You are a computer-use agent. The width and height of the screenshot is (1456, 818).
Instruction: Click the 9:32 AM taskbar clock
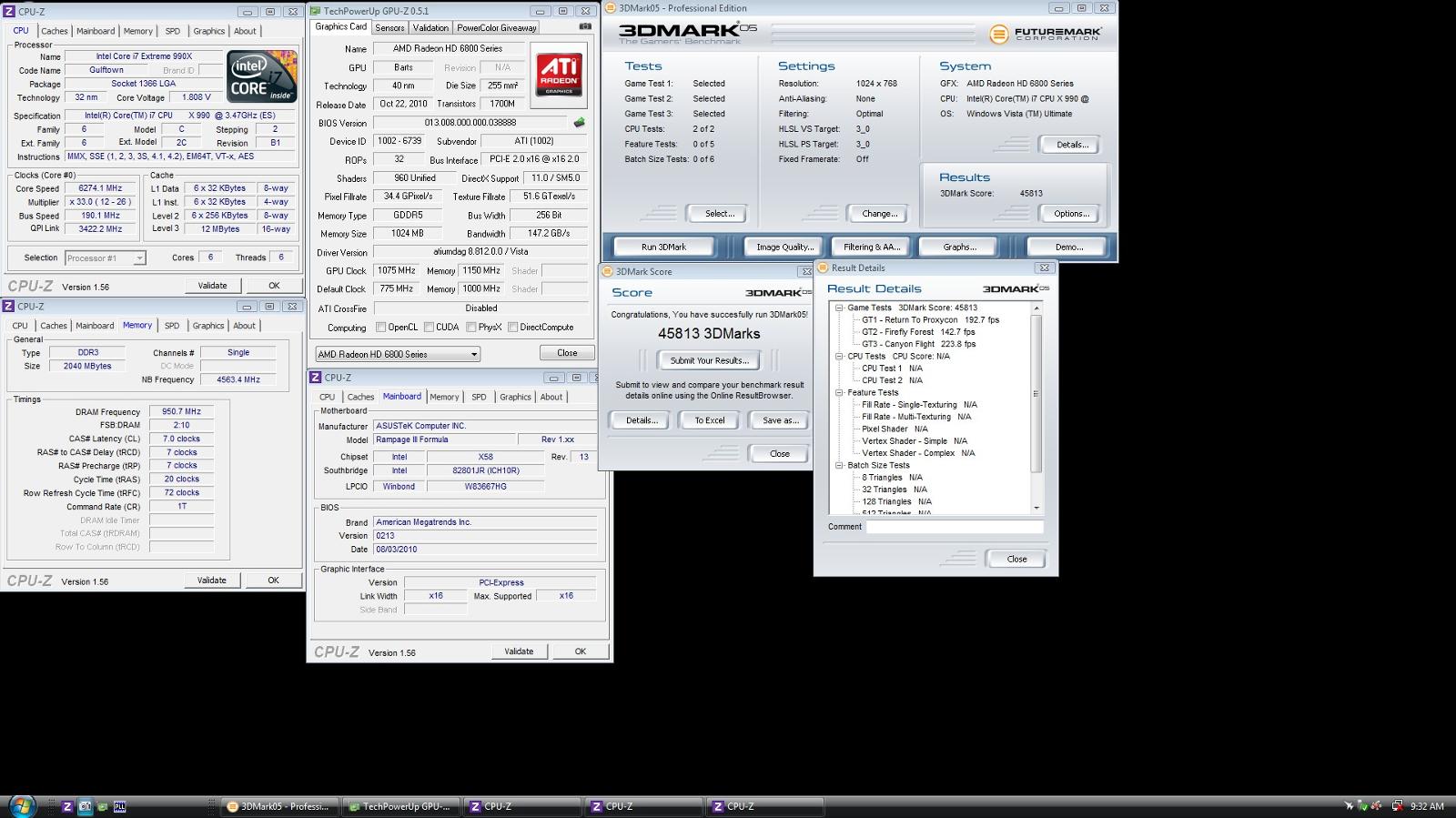(x=1427, y=806)
